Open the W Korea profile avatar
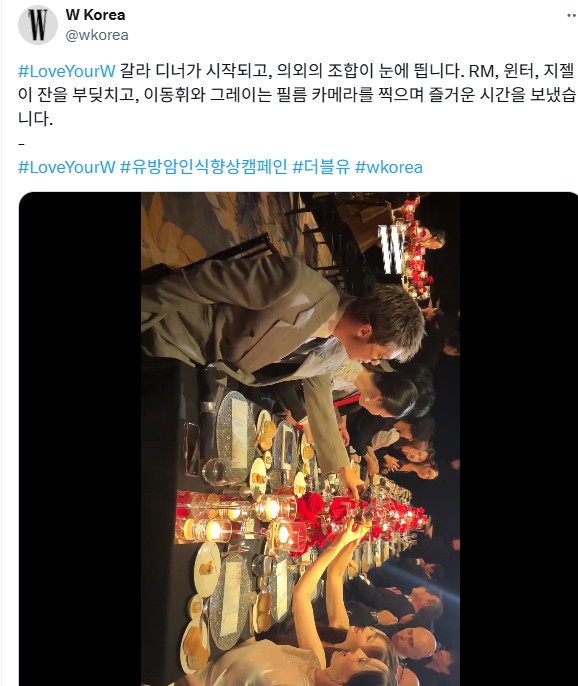Image resolution: width=578 pixels, height=686 pixels. [38, 24]
